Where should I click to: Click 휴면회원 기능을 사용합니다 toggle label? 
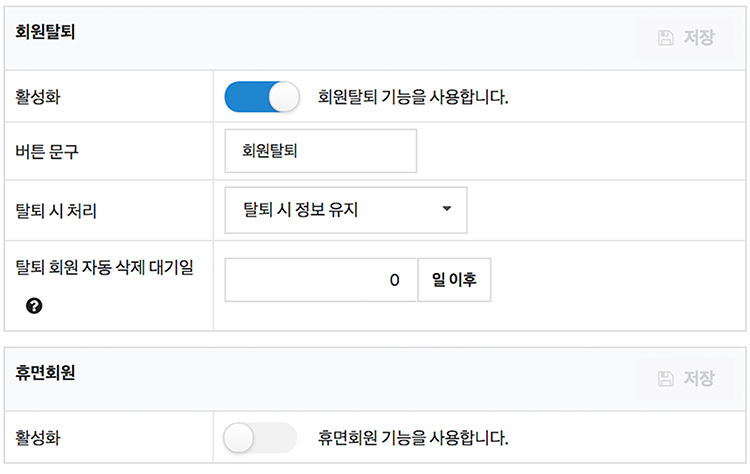[413, 438]
